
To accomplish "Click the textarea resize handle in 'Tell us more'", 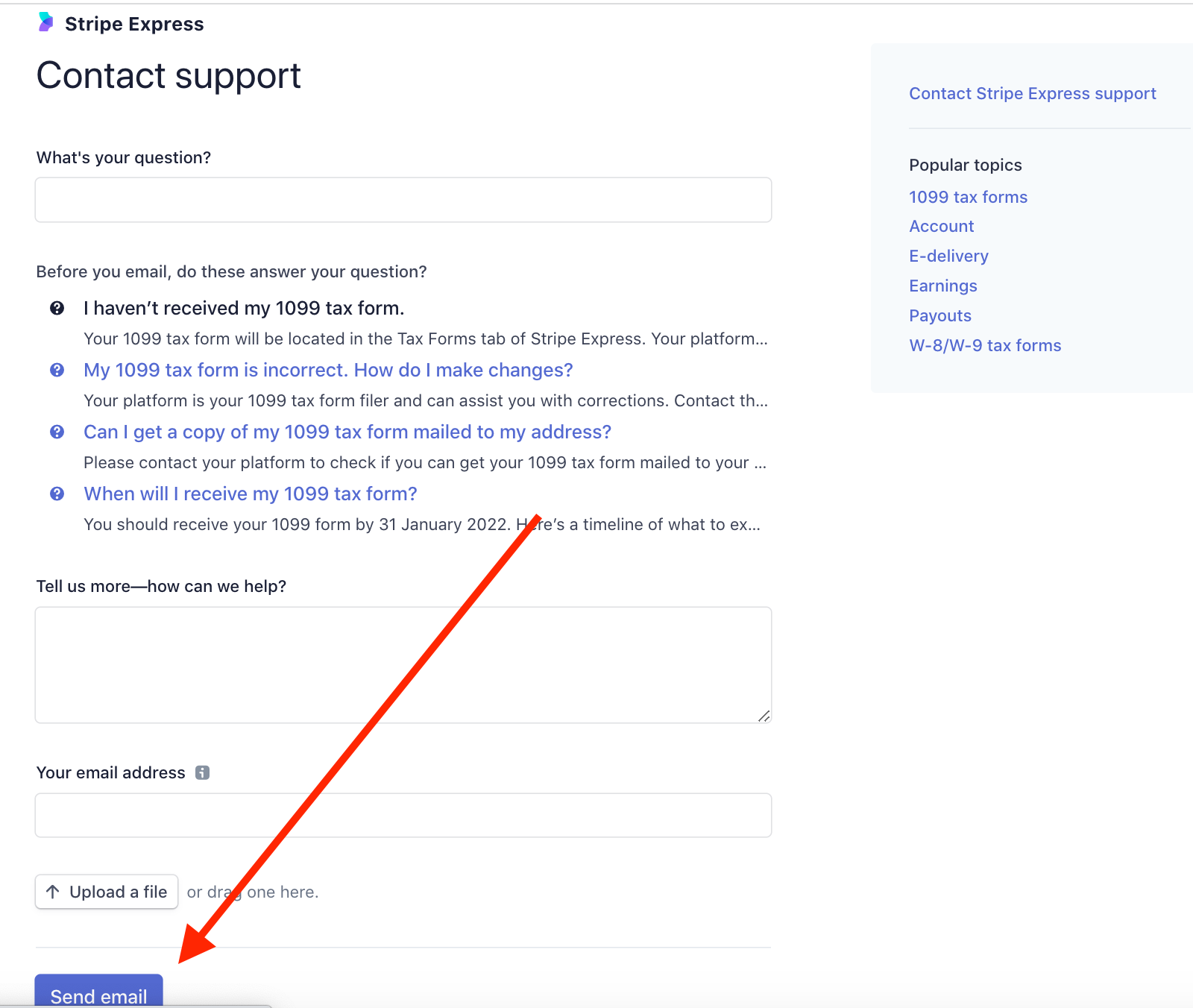I will pos(764,716).
